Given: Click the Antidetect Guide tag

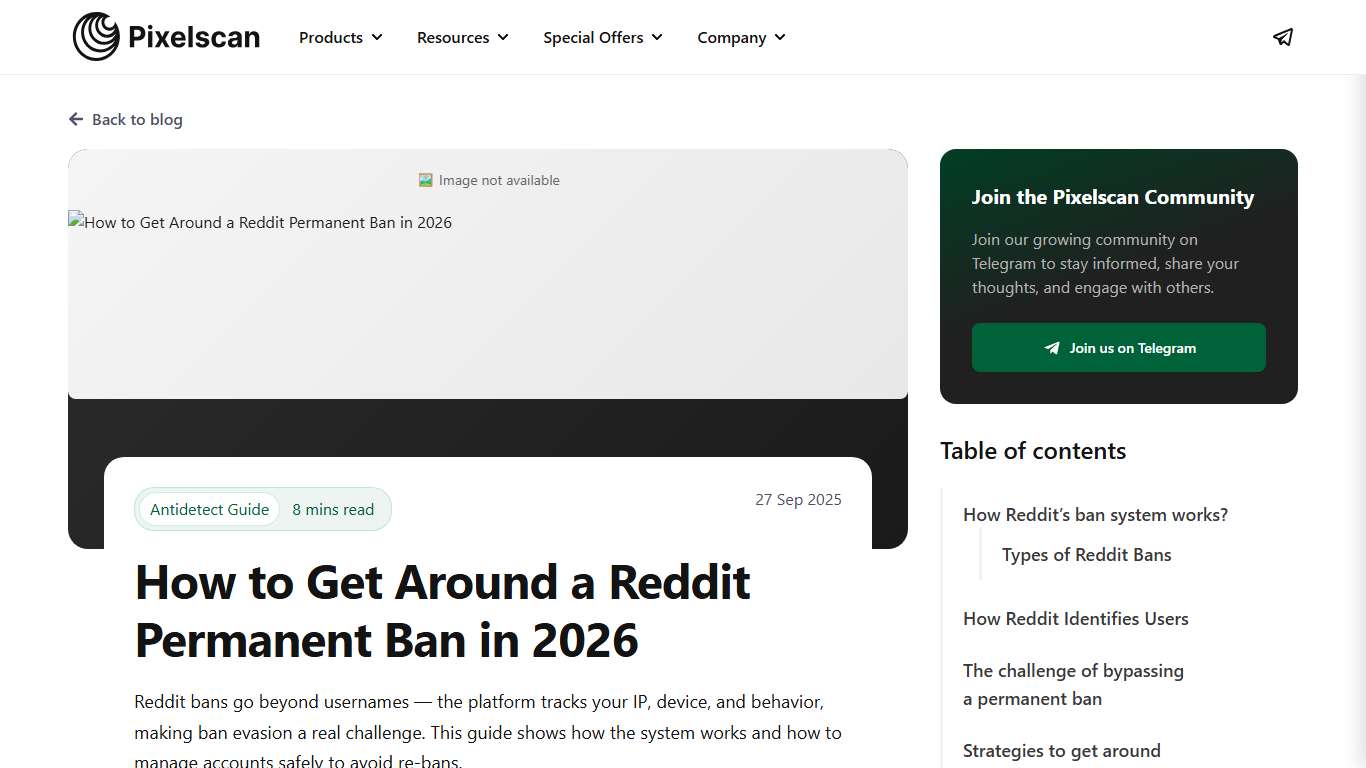Looking at the screenshot, I should pyautogui.click(x=209, y=509).
